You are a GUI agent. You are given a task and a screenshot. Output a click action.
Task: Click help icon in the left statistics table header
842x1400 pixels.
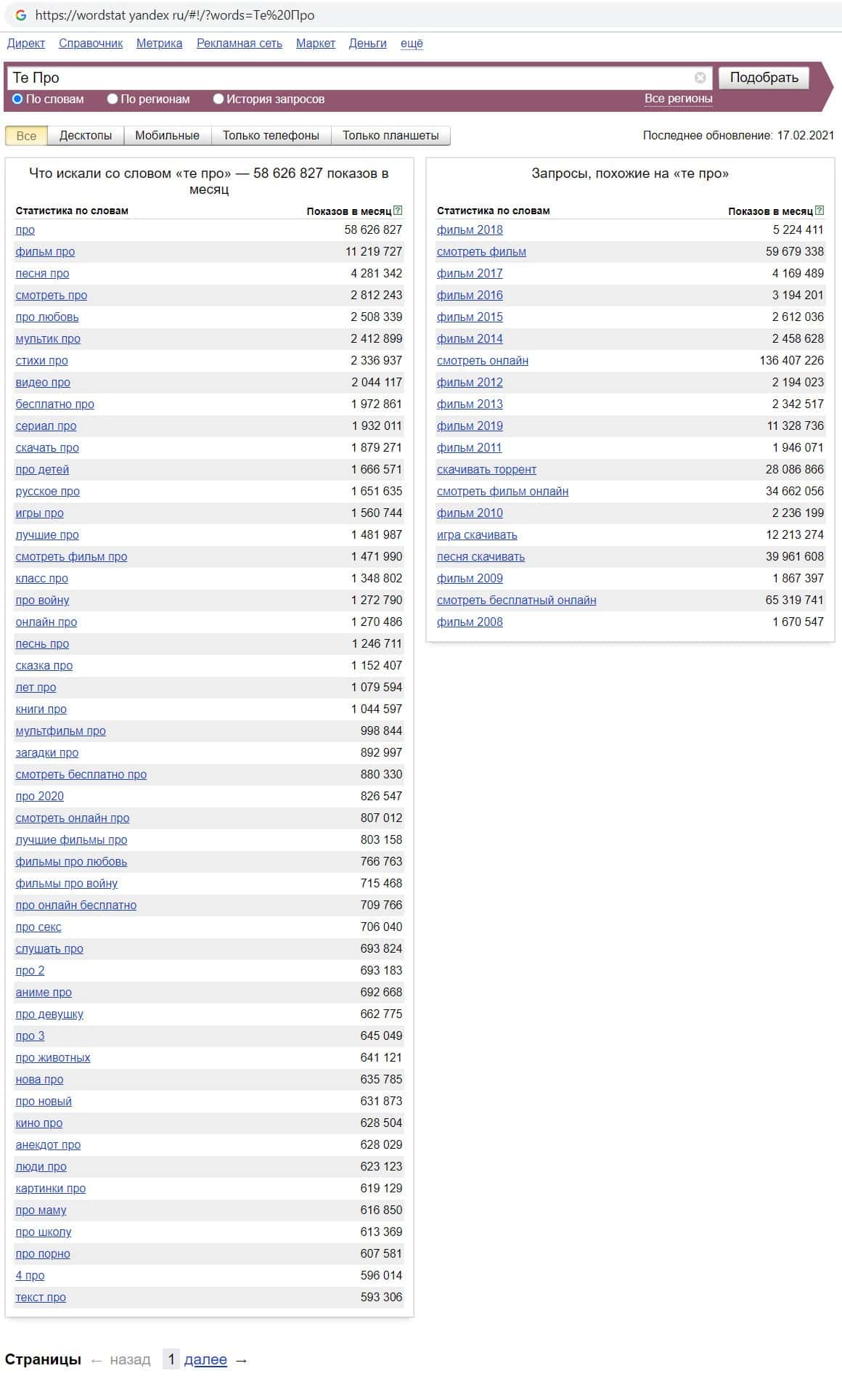point(398,211)
